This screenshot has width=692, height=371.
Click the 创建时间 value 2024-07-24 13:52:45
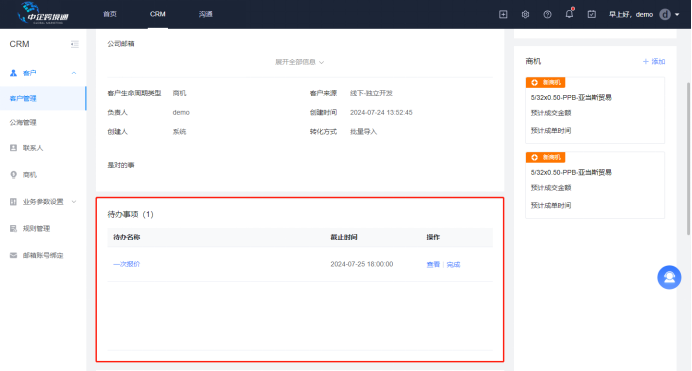pyautogui.click(x=381, y=112)
